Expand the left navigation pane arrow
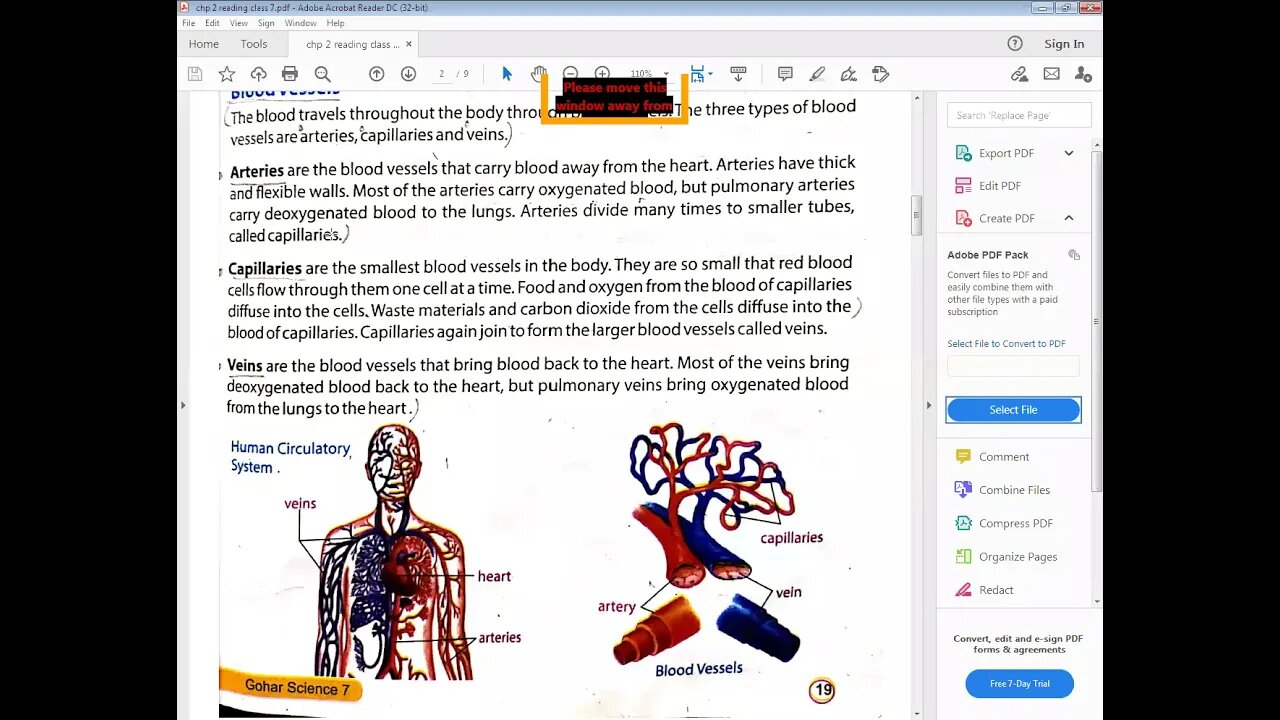This screenshot has width=1280, height=720. 182,405
